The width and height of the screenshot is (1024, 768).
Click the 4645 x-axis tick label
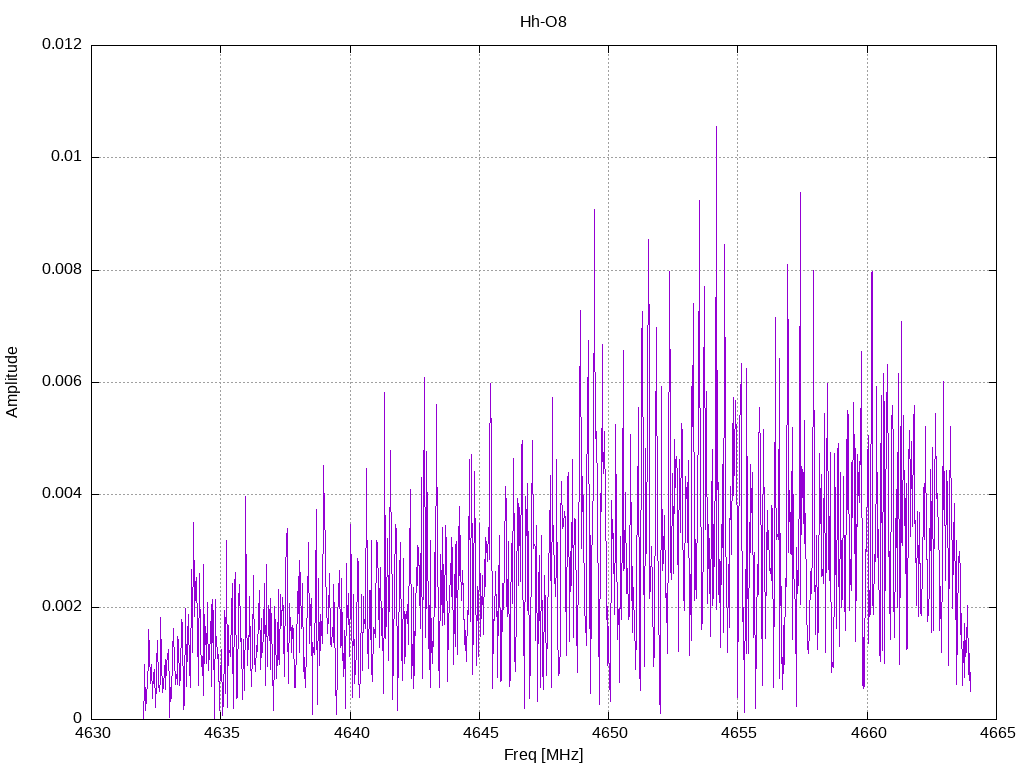click(480, 733)
